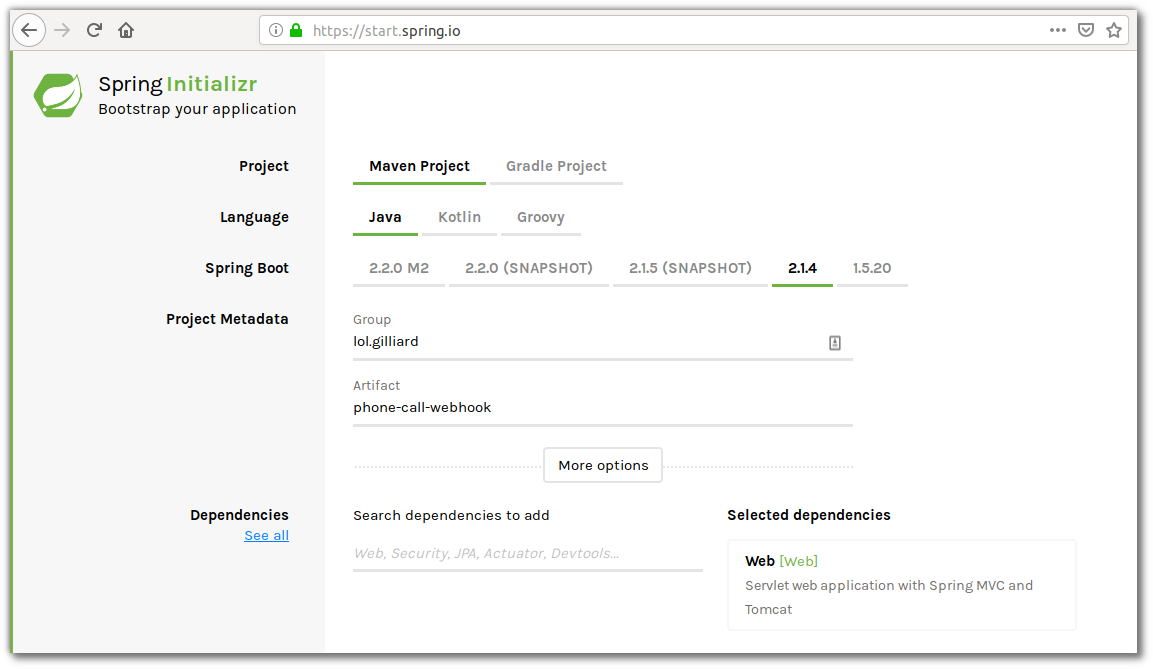The width and height of the screenshot is (1153, 669).
Task: Go to browser home page icon
Action: [126, 30]
